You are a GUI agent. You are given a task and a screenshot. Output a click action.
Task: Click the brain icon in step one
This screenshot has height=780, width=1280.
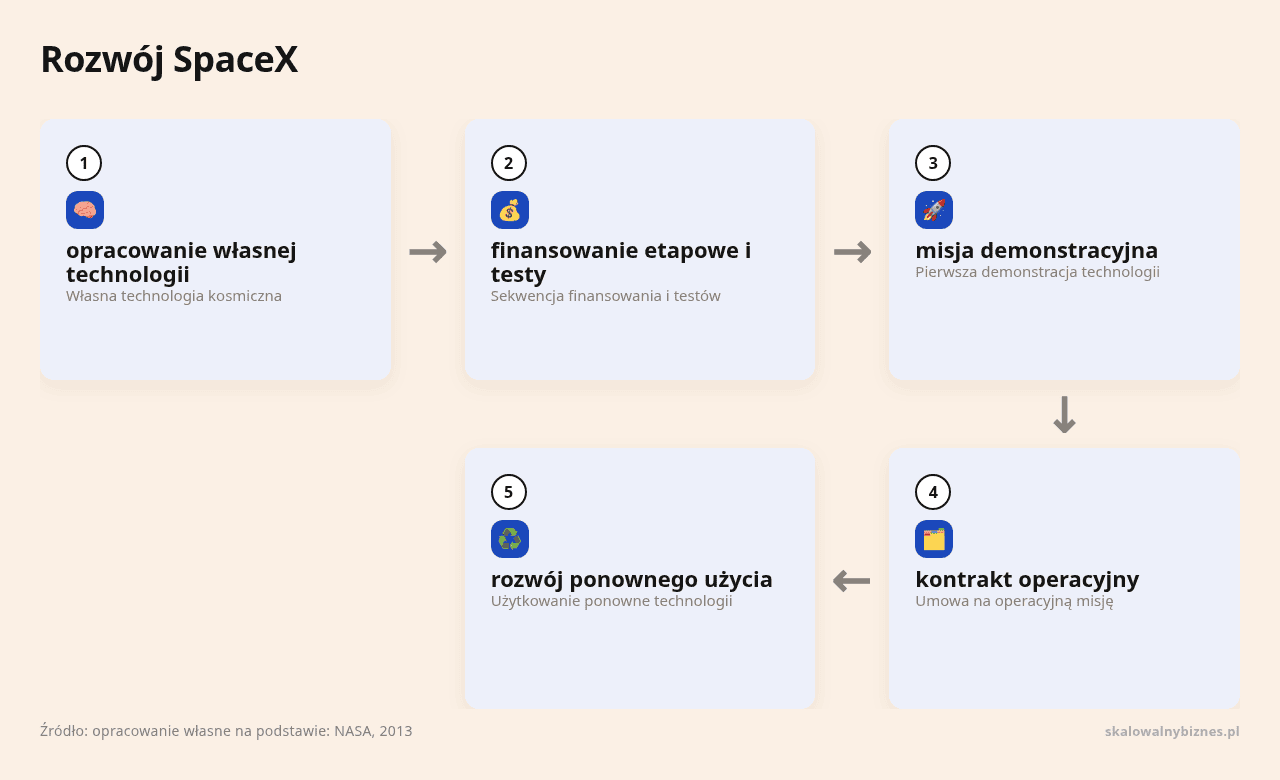pos(85,210)
